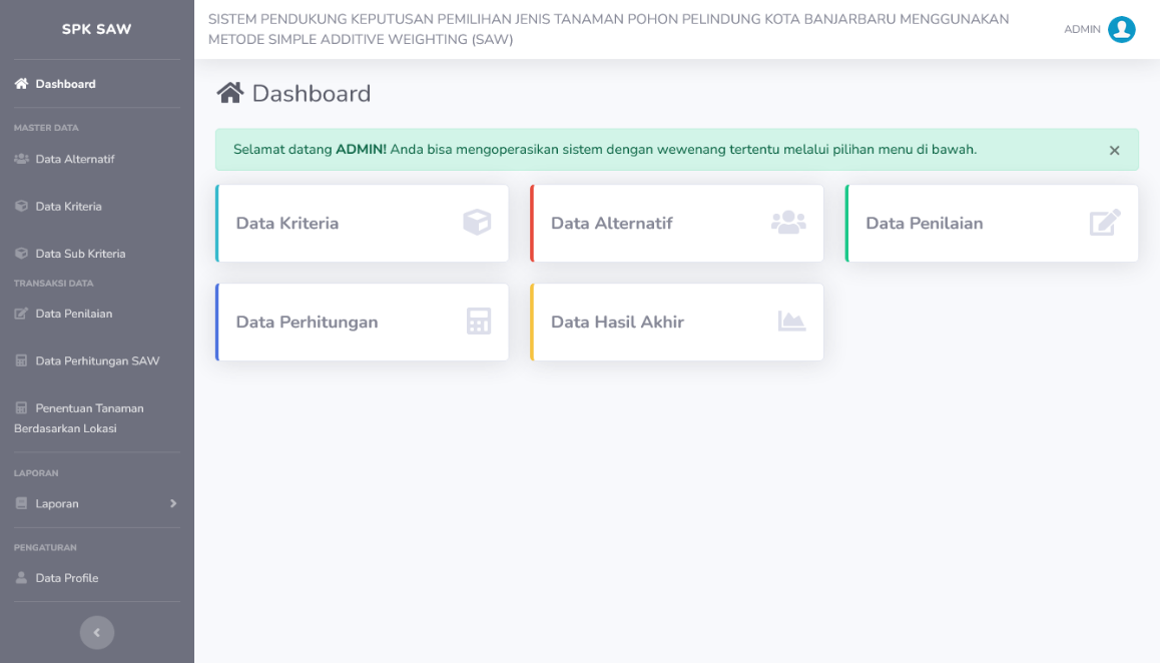1164x666 pixels.
Task: Open the Data Perhitungan dashboard card
Action: (x=362, y=322)
